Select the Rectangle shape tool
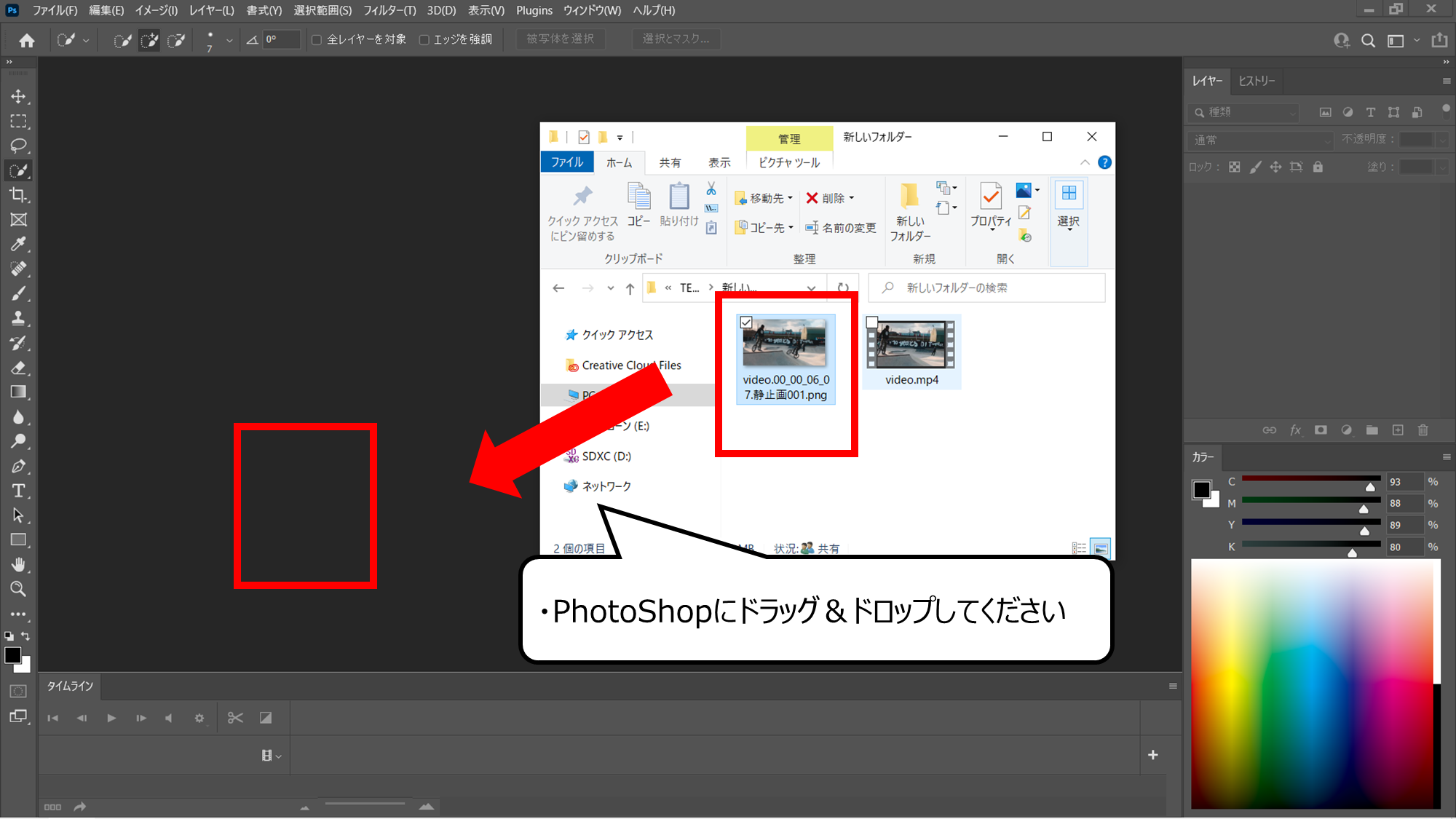1456x819 pixels. click(19, 540)
